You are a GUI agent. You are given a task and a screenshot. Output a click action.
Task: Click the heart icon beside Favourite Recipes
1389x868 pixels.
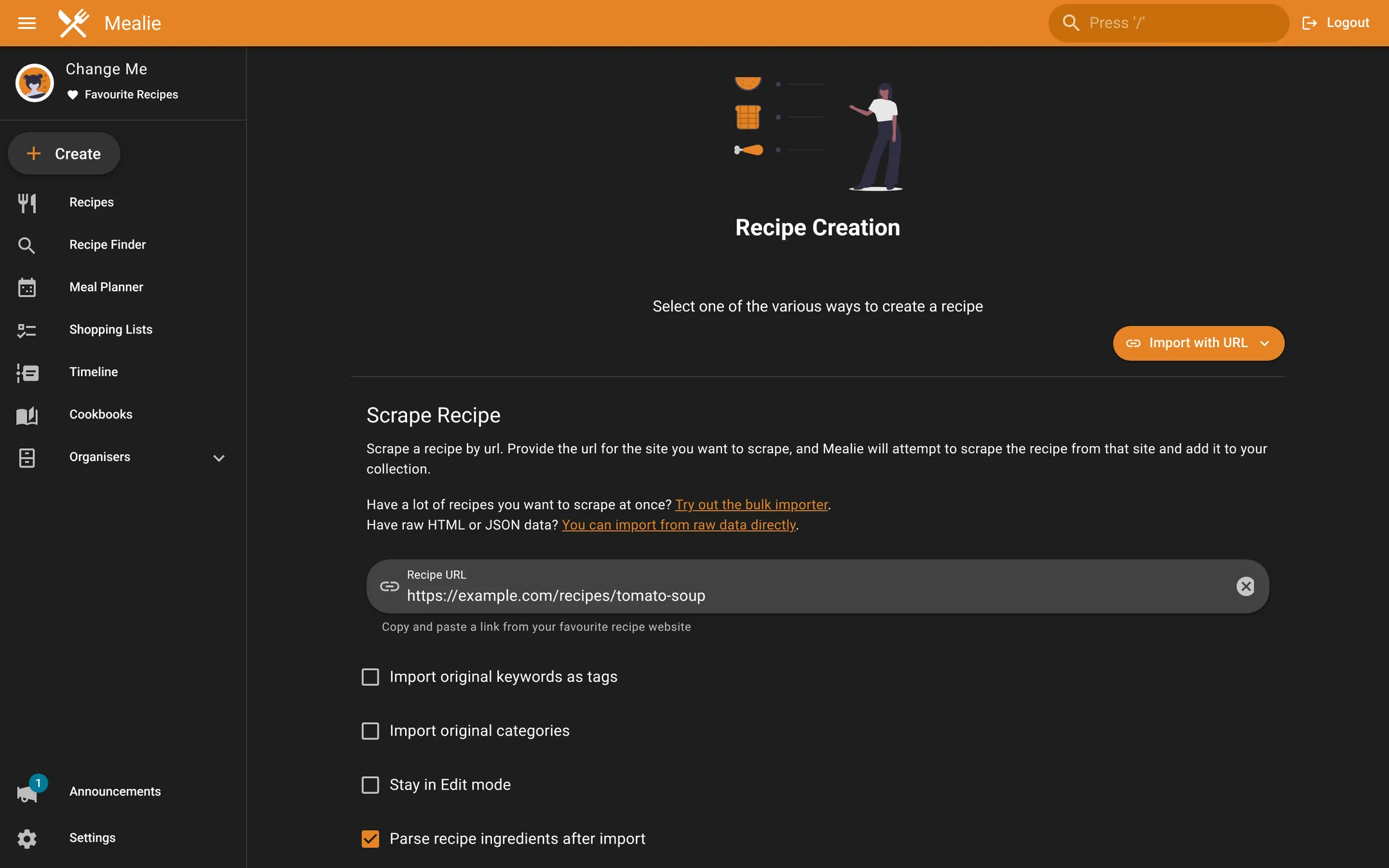click(73, 95)
